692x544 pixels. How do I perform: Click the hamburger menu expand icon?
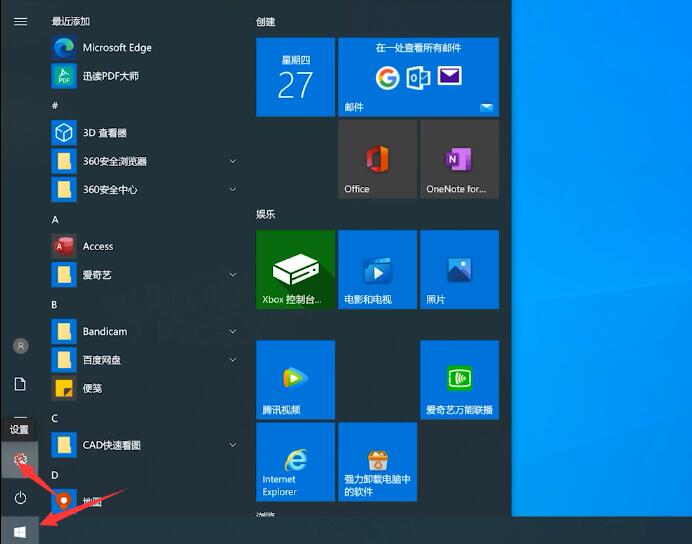tap(20, 22)
